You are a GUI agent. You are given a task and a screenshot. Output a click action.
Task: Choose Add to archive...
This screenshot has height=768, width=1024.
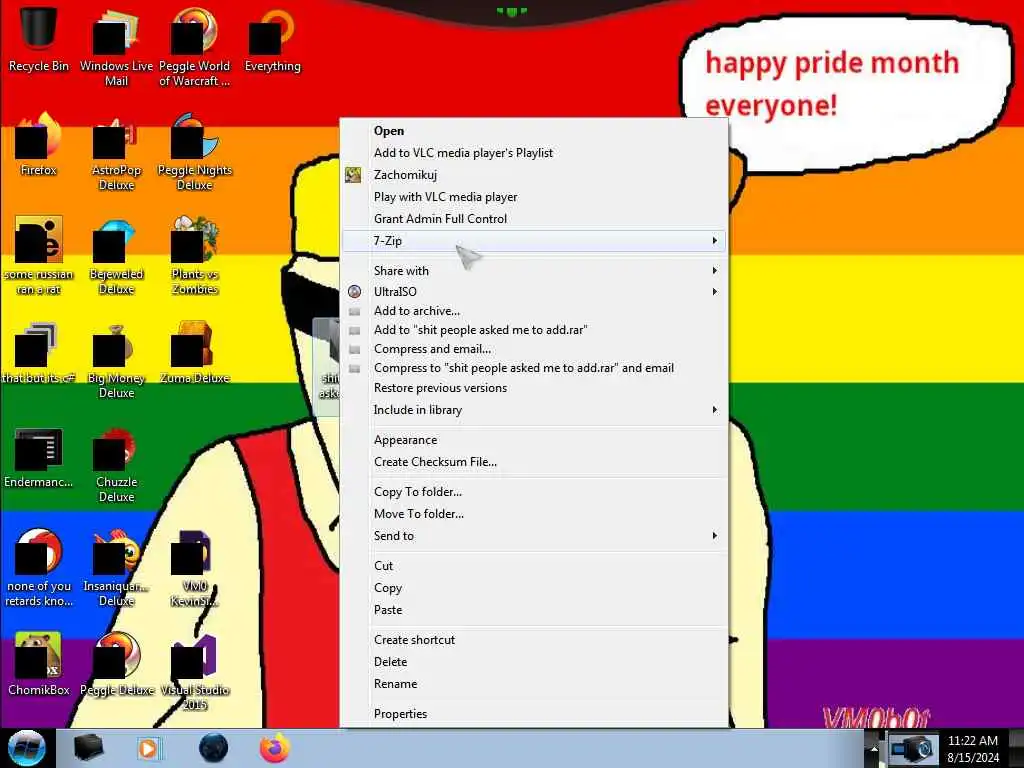tap(534, 311)
